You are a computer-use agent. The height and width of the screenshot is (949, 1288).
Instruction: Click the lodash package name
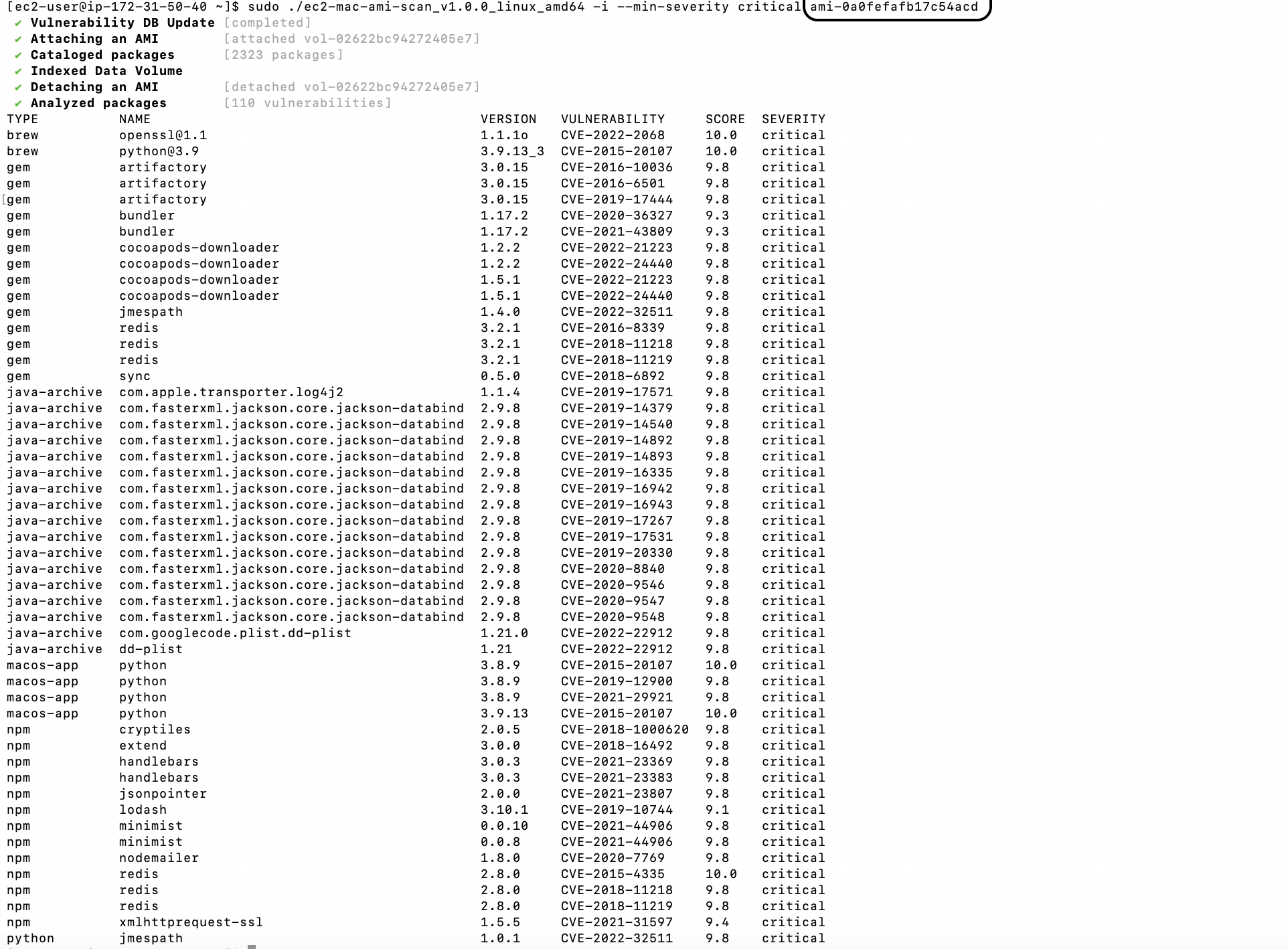coord(143,810)
